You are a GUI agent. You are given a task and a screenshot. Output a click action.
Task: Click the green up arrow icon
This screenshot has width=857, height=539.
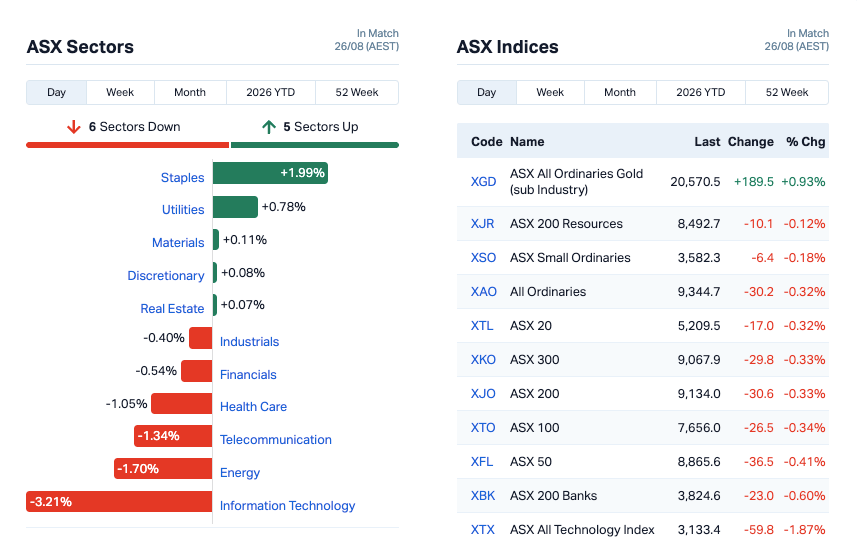pos(268,127)
